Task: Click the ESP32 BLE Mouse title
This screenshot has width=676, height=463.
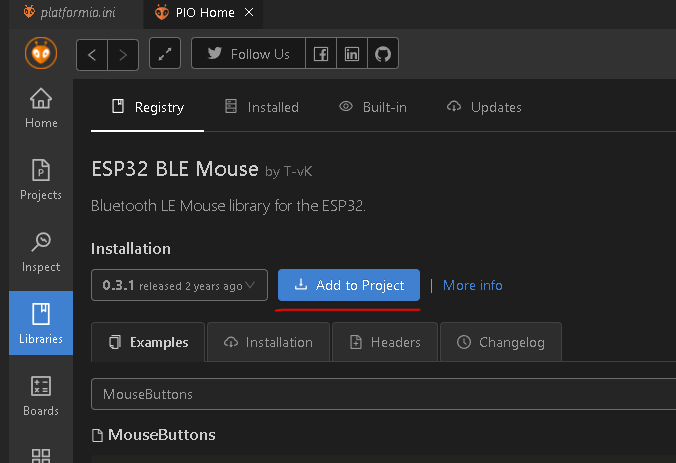Action: pos(175,169)
